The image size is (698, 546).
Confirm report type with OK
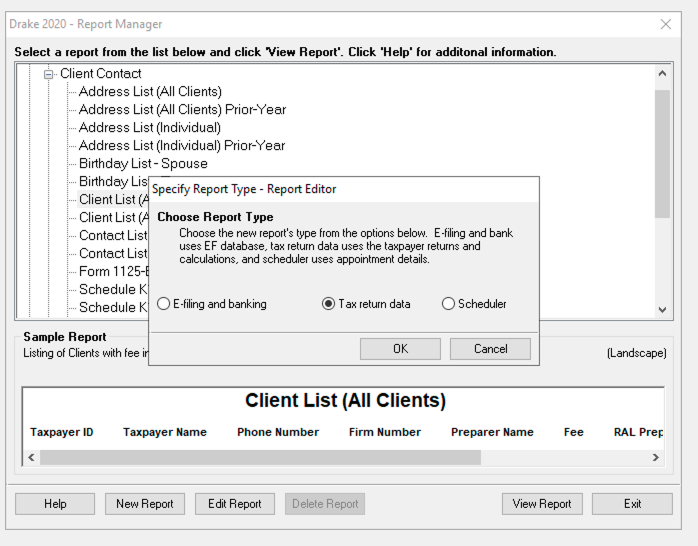400,349
